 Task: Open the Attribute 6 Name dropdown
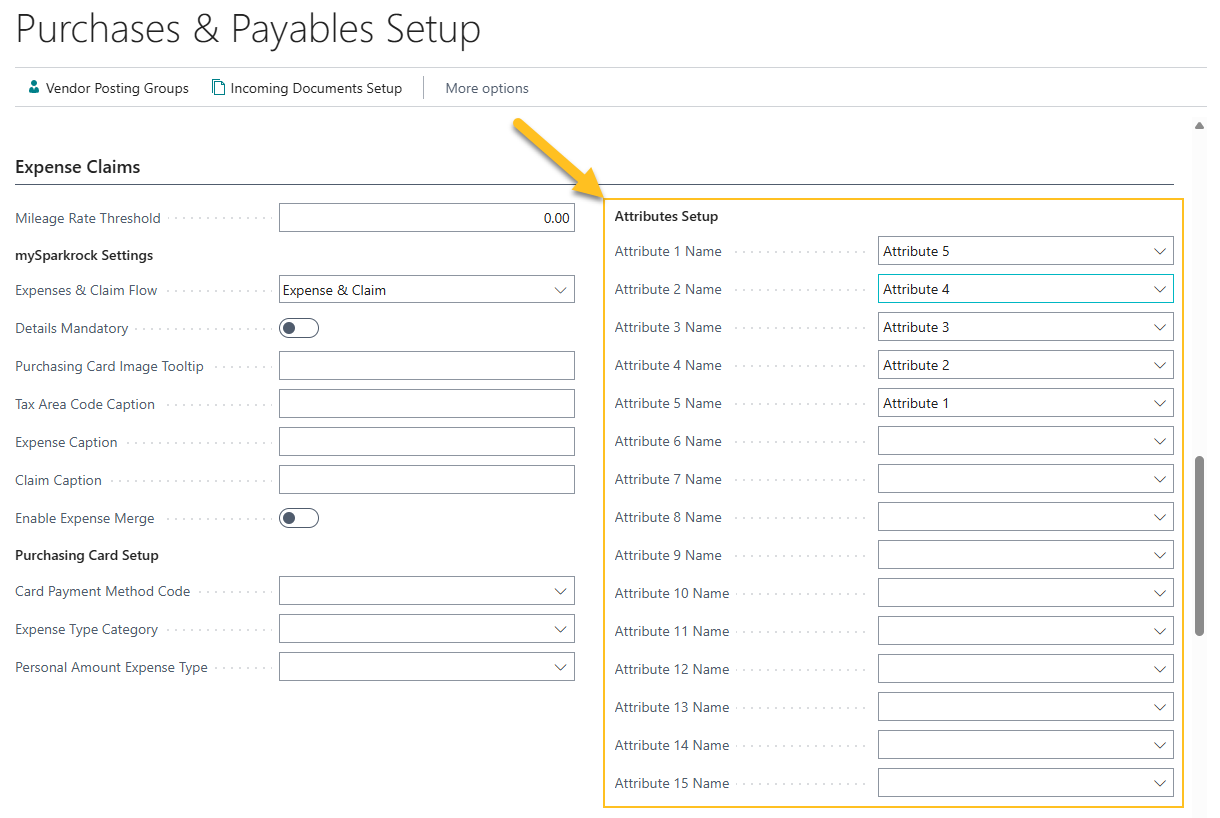click(1159, 441)
